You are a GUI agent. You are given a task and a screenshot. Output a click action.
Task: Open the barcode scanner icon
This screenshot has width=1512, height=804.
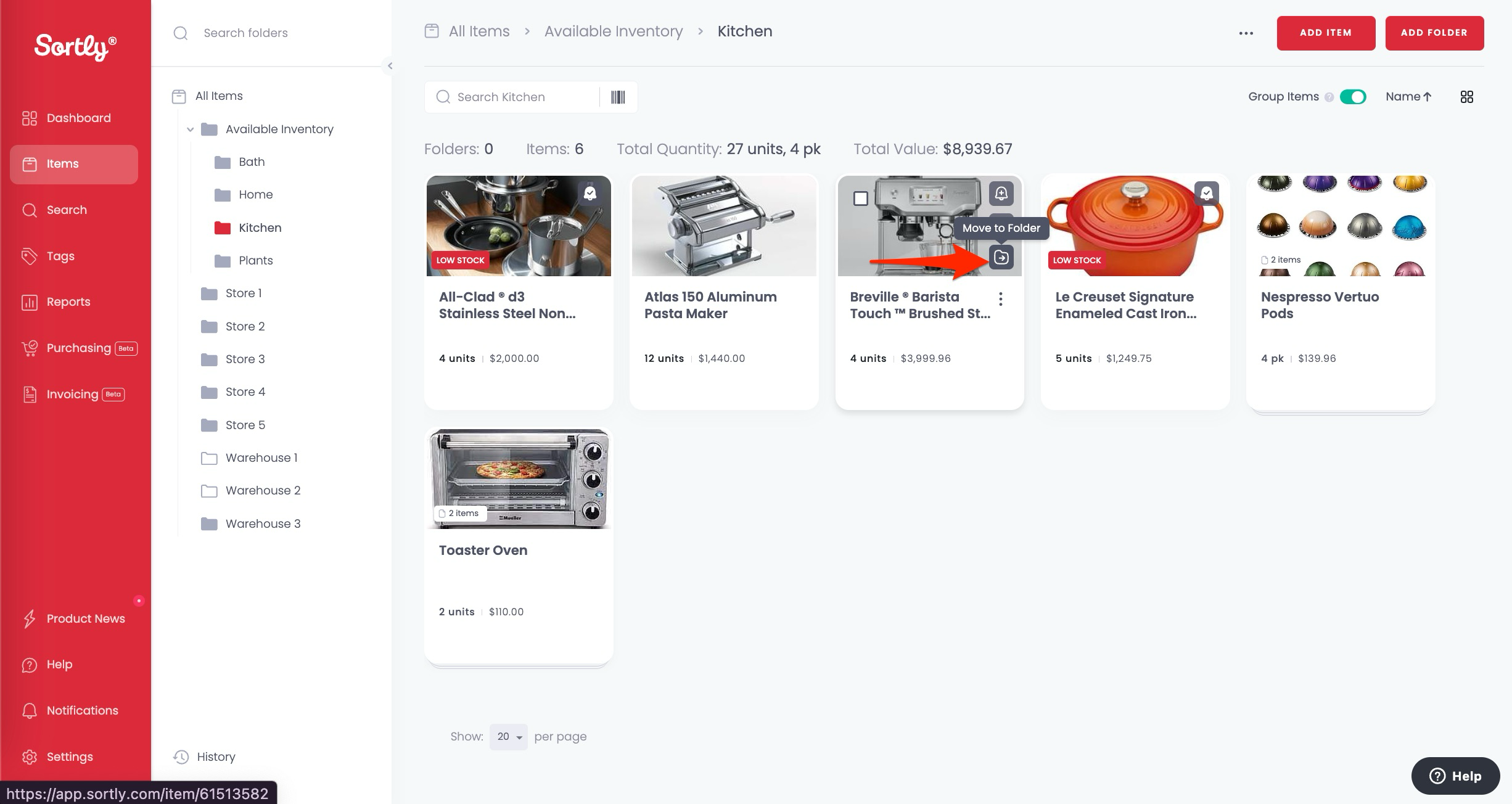click(x=618, y=97)
